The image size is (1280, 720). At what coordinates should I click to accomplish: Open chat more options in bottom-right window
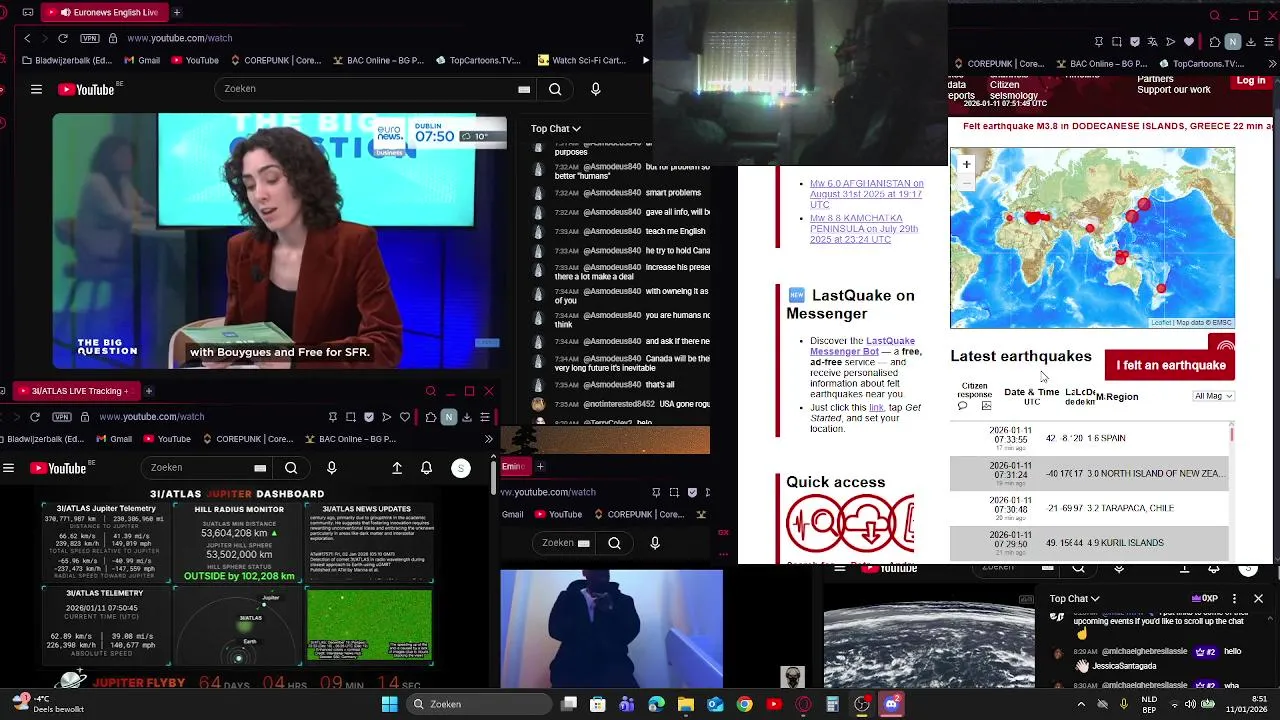click(1234, 599)
